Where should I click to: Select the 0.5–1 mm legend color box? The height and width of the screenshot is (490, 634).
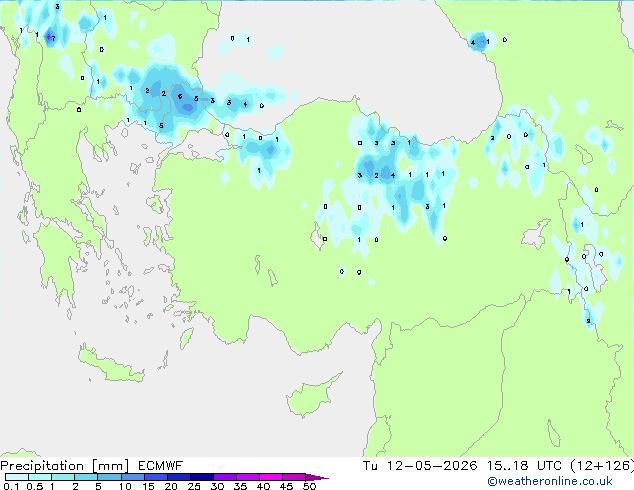pos(40,477)
